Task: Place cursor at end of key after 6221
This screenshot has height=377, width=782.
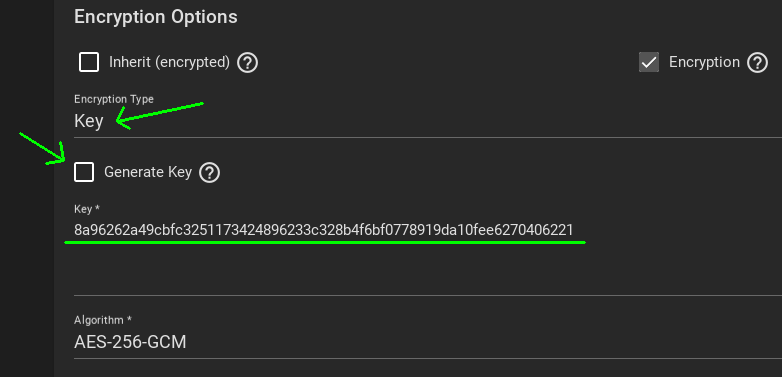Action: [x=574, y=230]
